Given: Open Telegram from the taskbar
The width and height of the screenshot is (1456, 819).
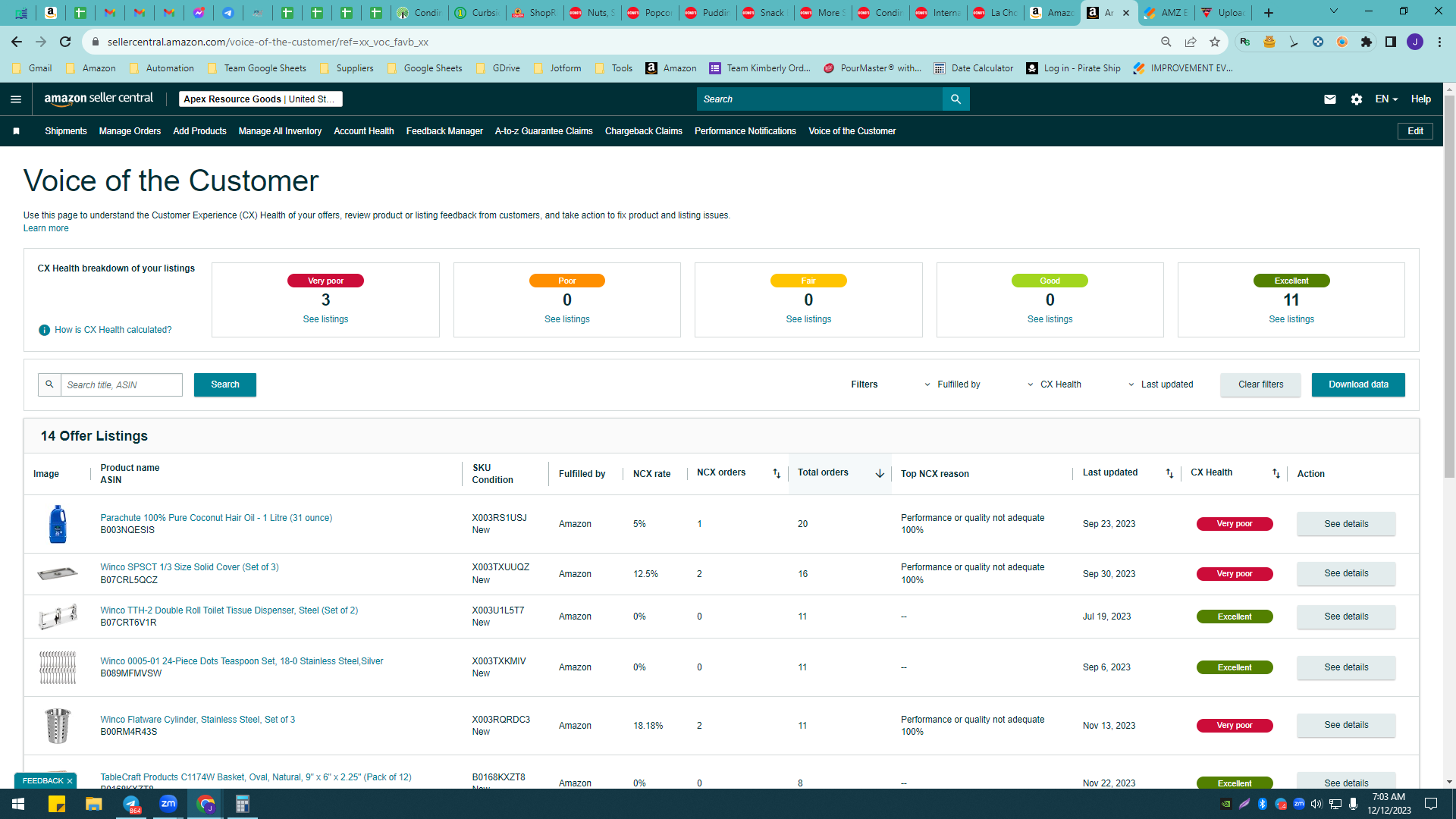Looking at the screenshot, I should [x=131, y=804].
